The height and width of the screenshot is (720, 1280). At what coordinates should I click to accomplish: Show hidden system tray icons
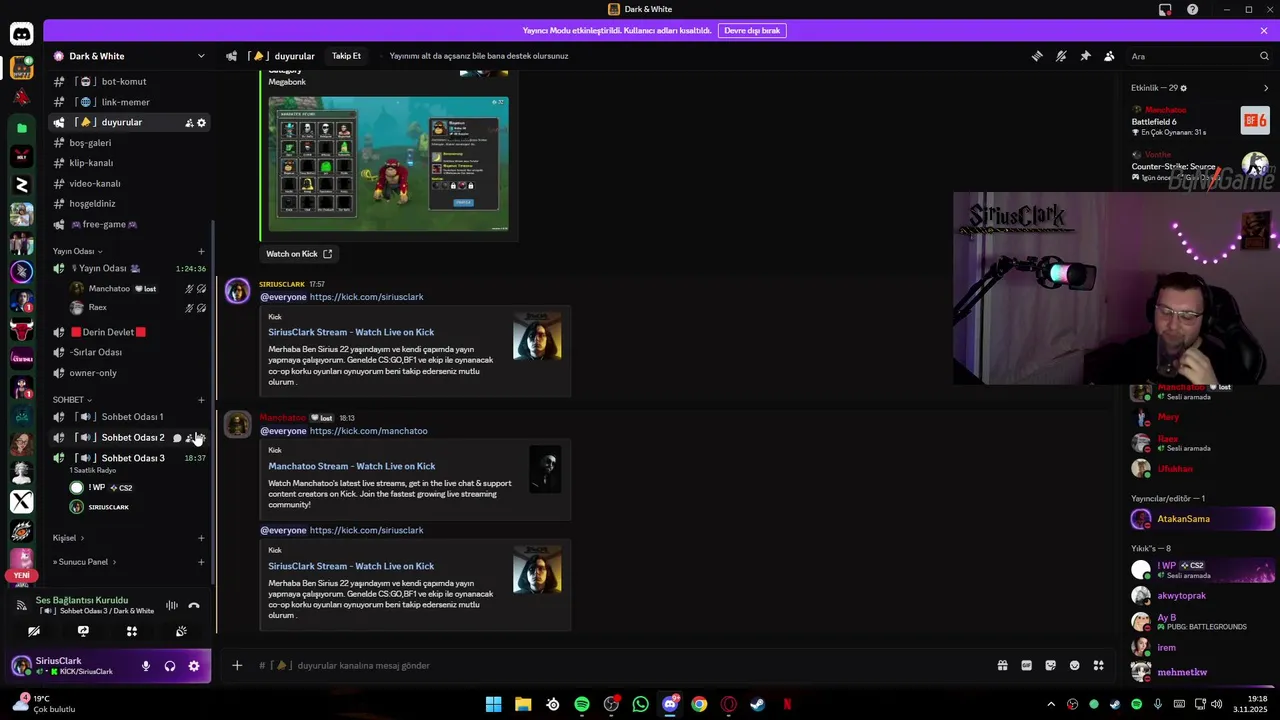1051,704
